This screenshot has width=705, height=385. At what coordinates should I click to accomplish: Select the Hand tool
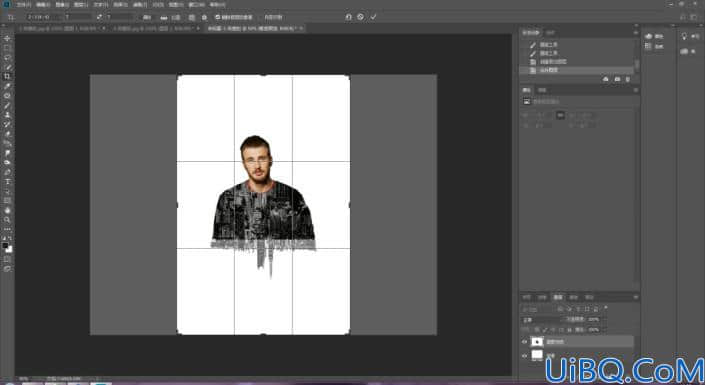pyautogui.click(x=7, y=210)
